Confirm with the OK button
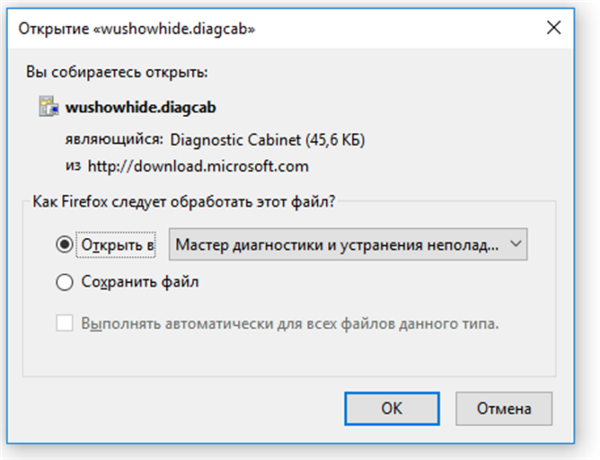The height and width of the screenshot is (460, 600). point(392,408)
